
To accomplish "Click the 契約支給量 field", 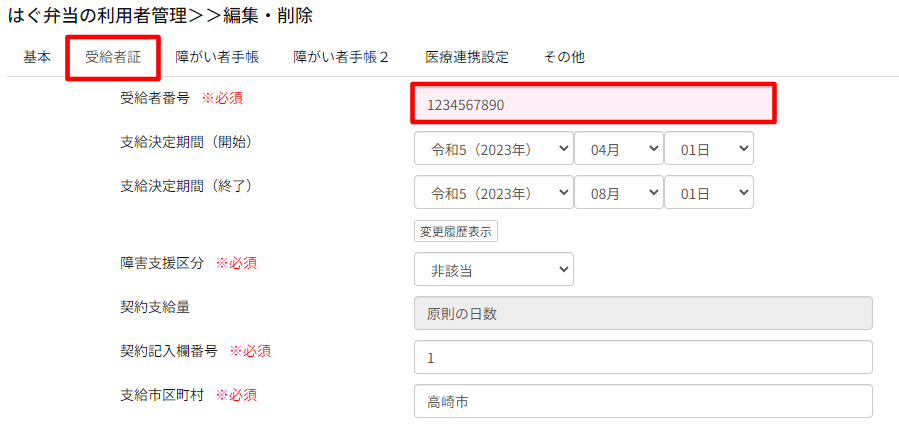I will tap(643, 313).
